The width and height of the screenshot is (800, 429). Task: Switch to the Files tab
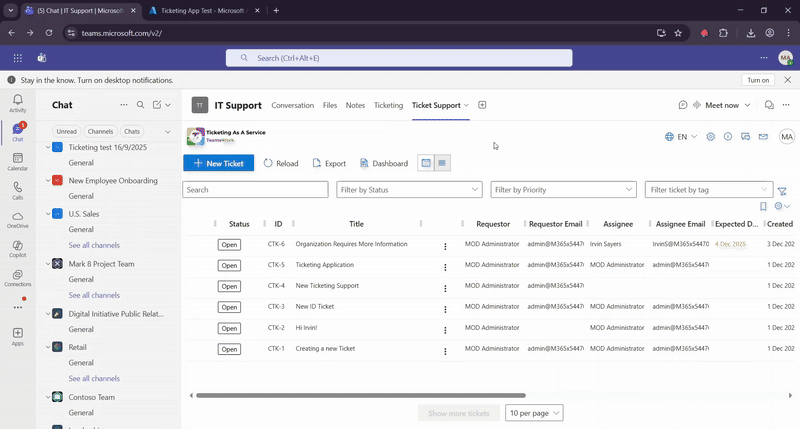[330, 105]
